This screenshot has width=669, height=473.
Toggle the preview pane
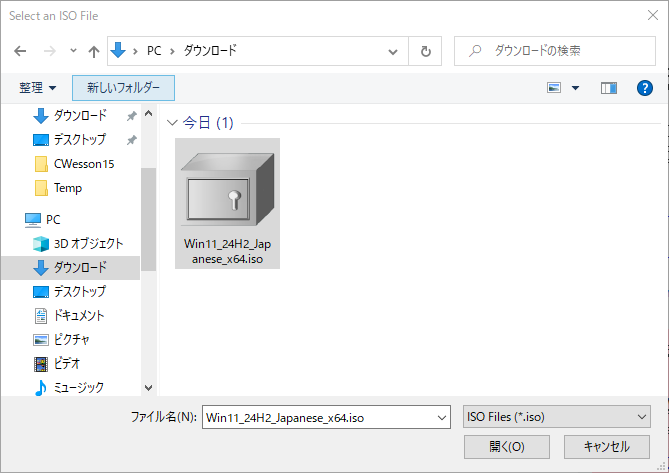(x=609, y=88)
